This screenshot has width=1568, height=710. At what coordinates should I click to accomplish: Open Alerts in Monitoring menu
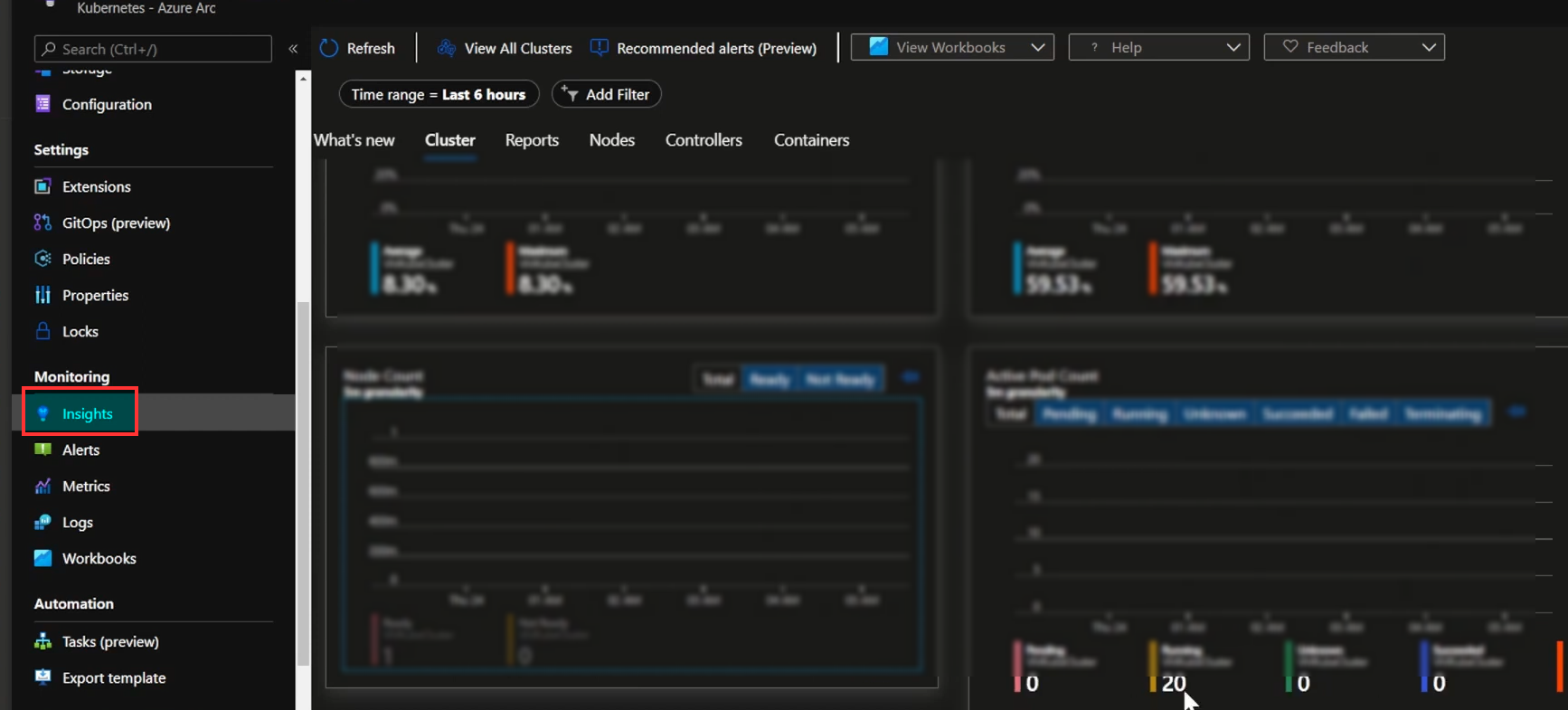pos(80,450)
